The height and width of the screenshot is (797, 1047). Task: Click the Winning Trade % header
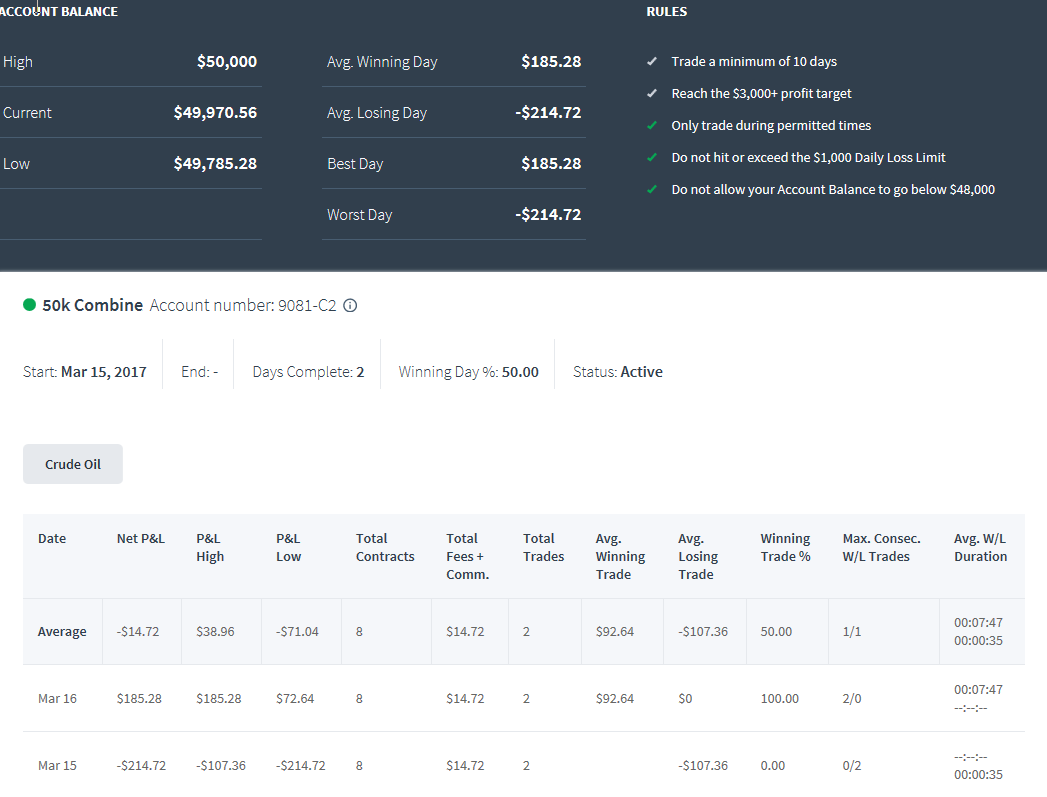[x=785, y=547]
